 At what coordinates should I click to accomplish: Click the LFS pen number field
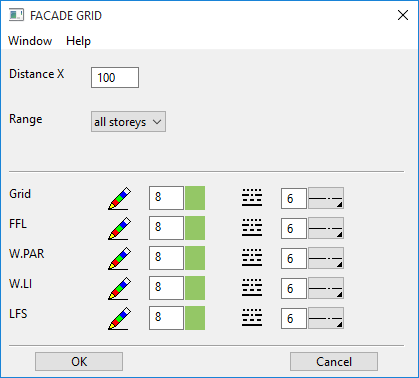tap(166, 318)
